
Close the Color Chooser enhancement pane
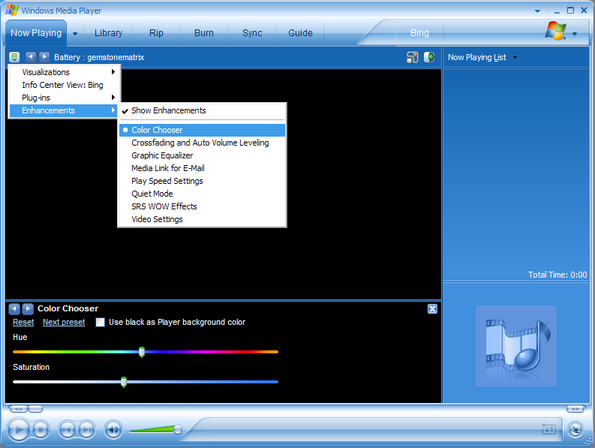tap(432, 309)
